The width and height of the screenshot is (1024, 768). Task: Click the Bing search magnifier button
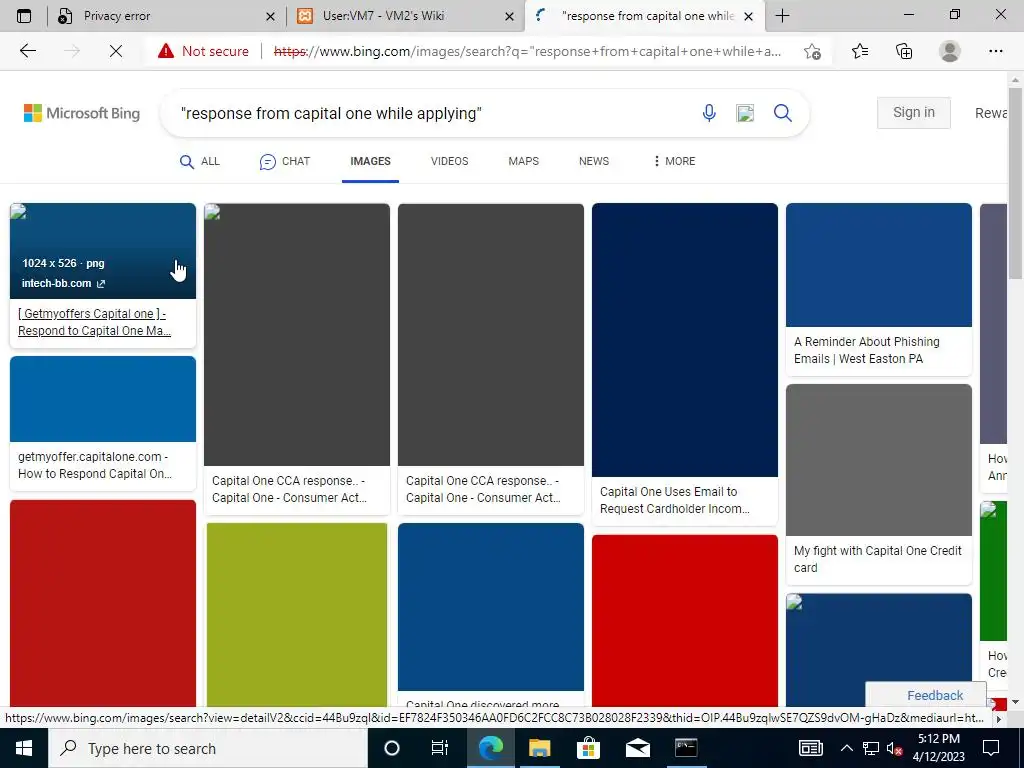tap(782, 113)
